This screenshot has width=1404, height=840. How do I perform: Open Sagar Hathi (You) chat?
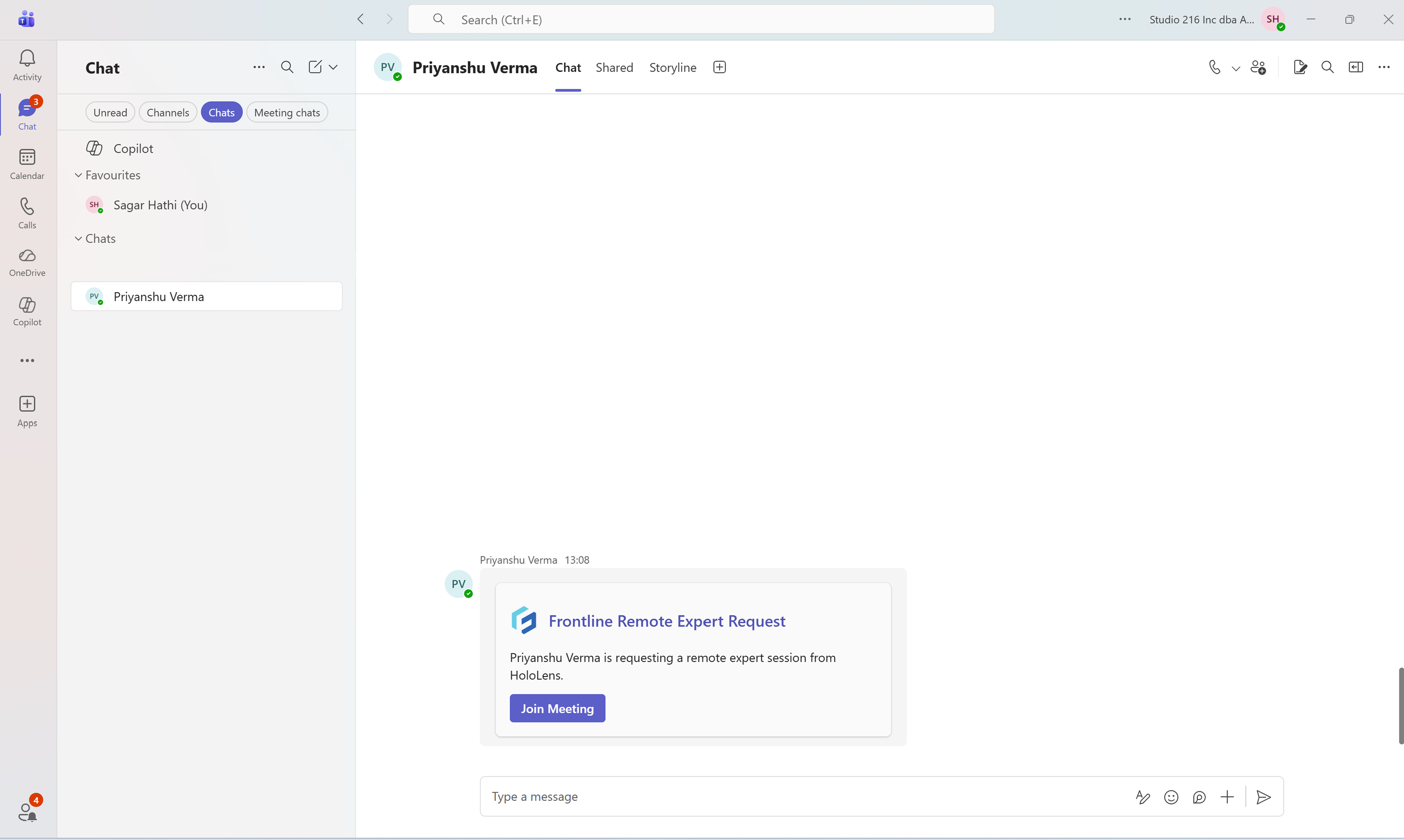pos(206,205)
